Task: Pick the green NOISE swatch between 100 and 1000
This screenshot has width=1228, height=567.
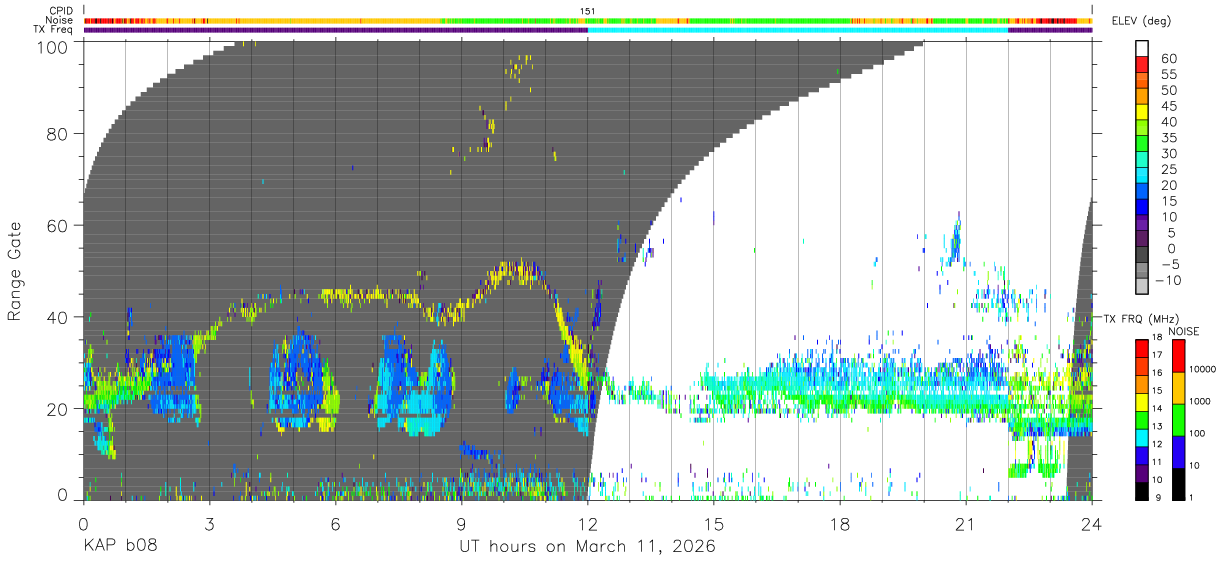Action: point(1178,420)
